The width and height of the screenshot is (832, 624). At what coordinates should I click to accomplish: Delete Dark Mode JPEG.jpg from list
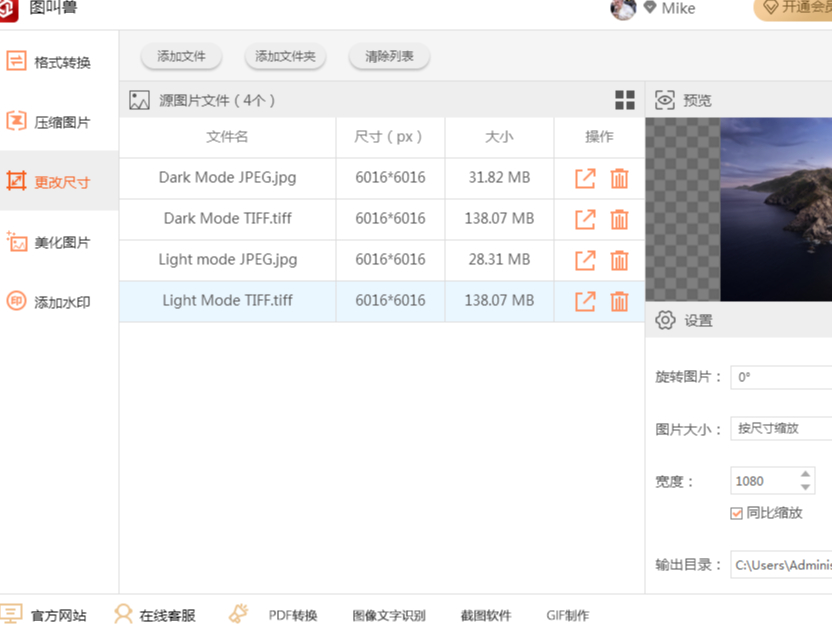pyautogui.click(x=619, y=178)
